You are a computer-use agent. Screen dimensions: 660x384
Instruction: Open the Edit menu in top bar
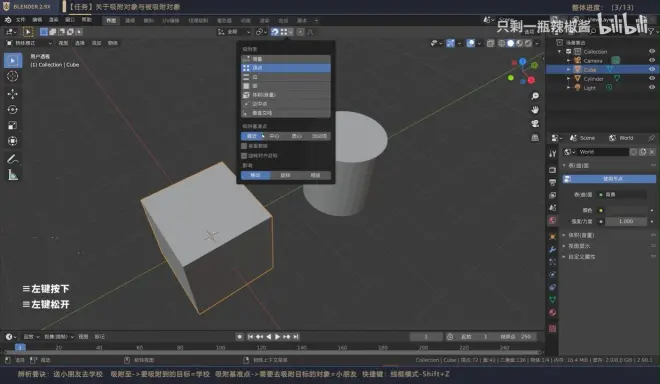pyautogui.click(x=37, y=20)
